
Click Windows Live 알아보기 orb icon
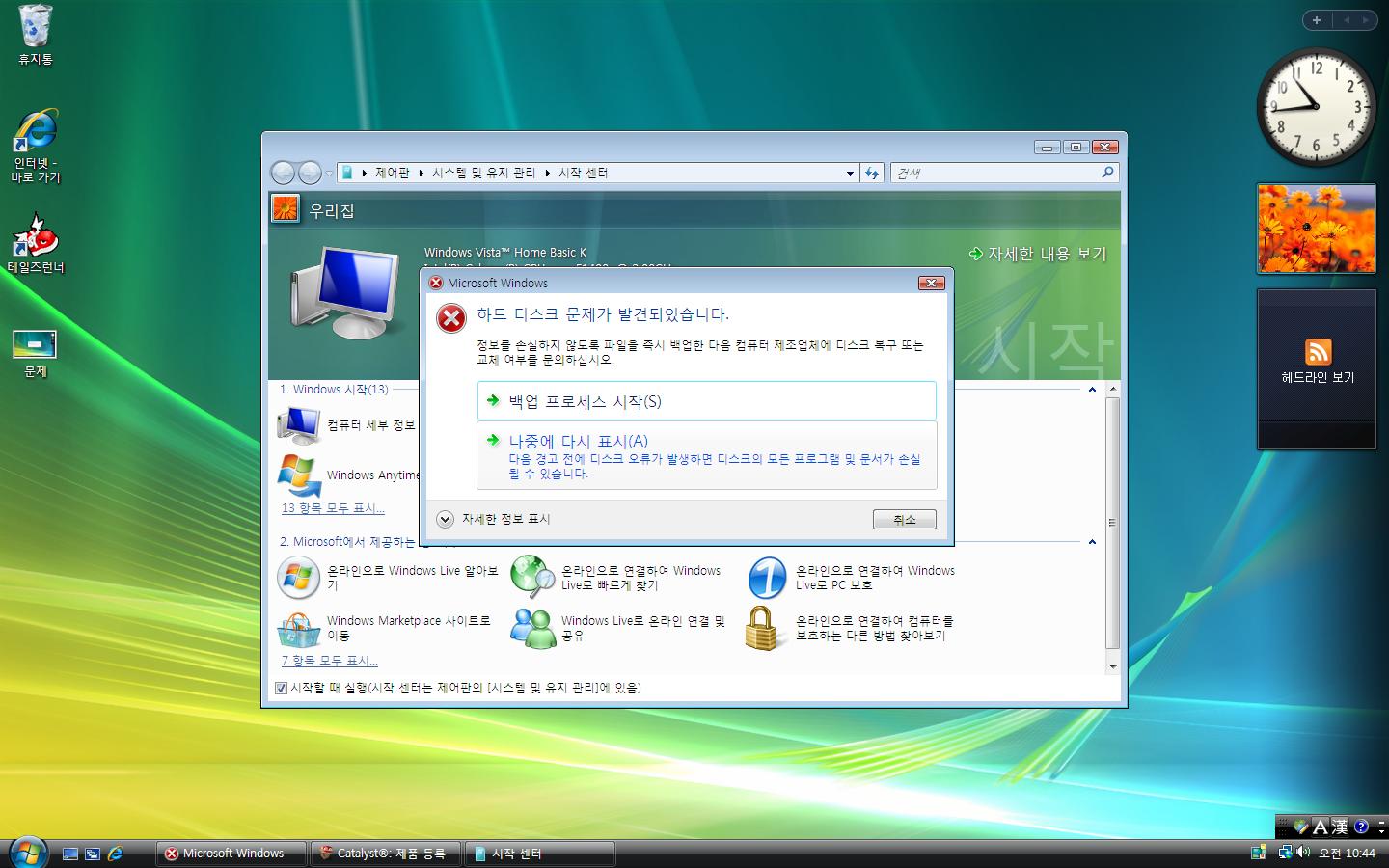click(299, 578)
